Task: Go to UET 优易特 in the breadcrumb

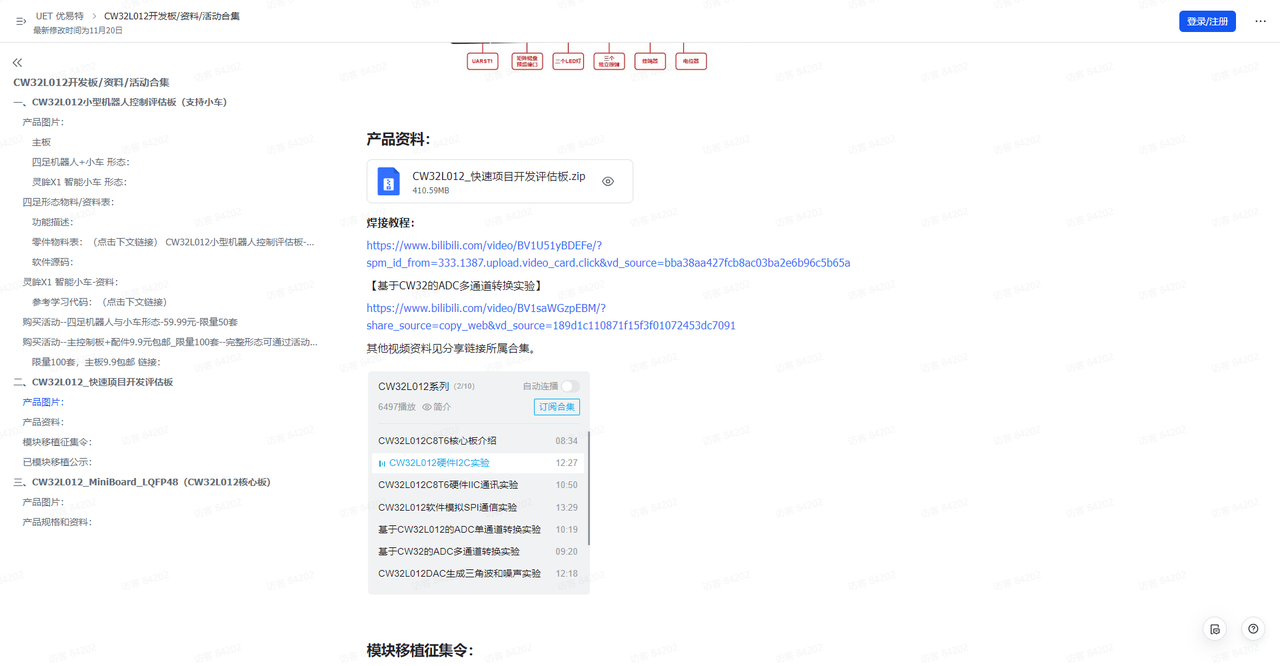Action: tap(60, 16)
